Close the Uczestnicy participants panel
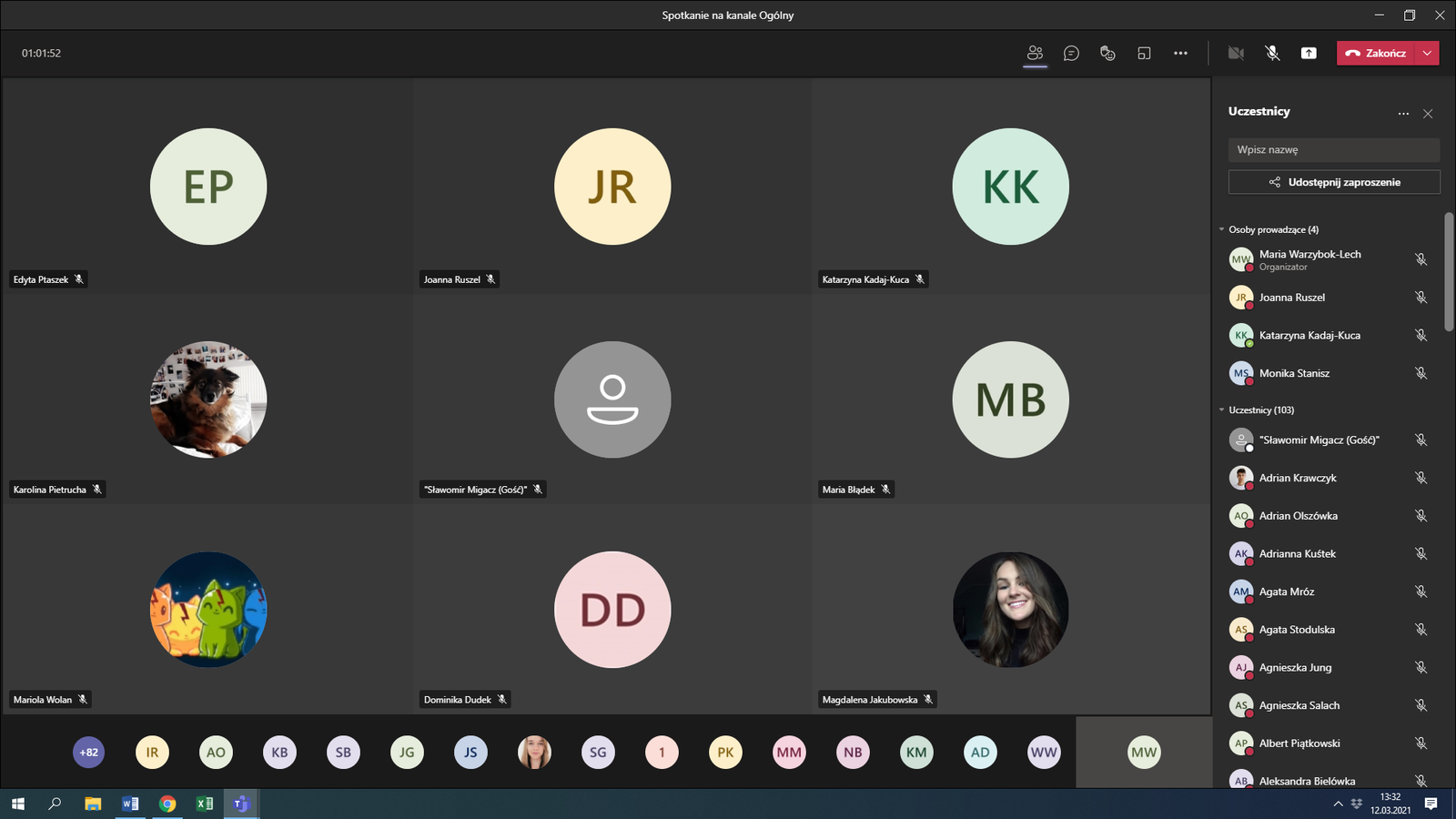1456x819 pixels. click(1428, 114)
